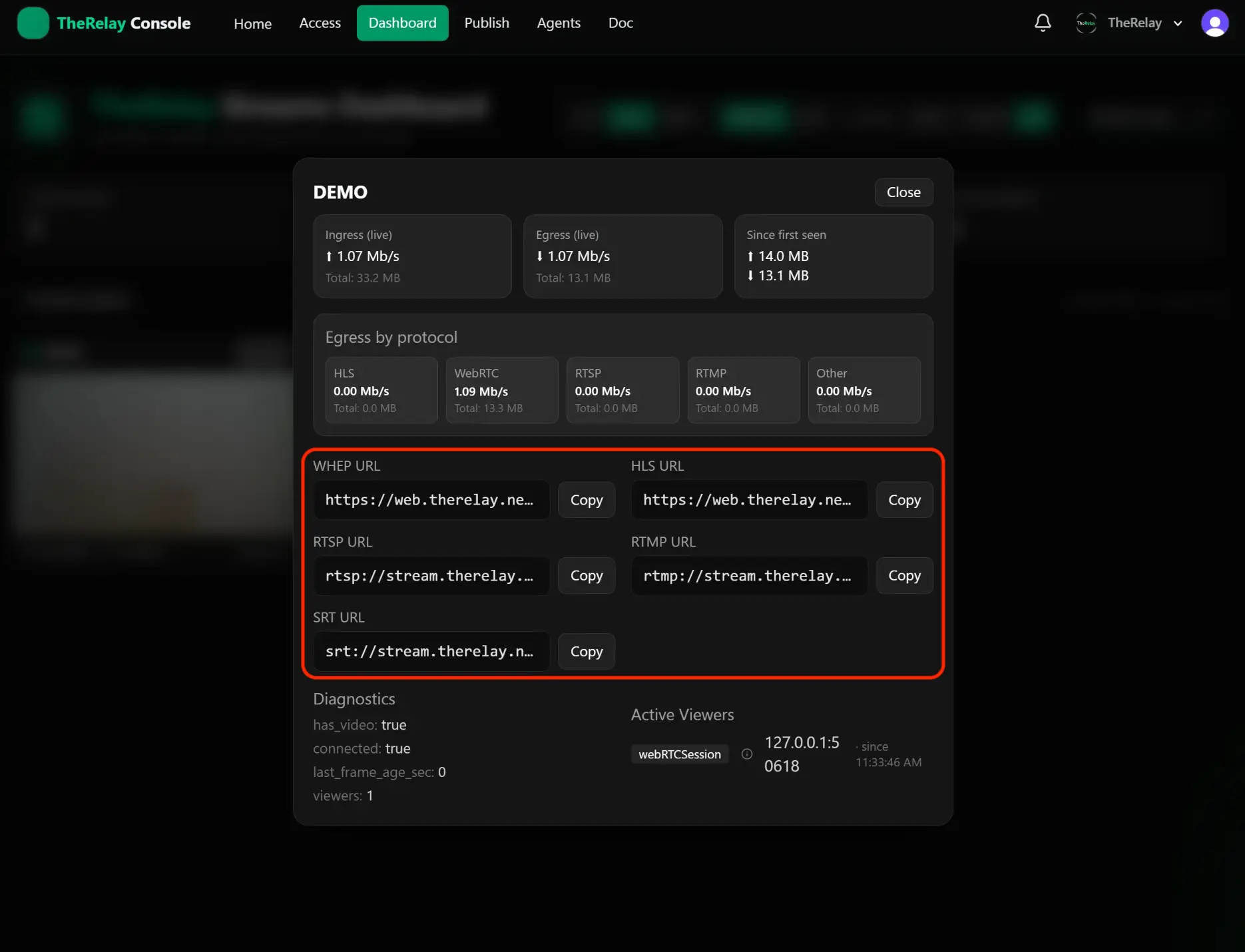Open the Doc menu item

pos(621,23)
